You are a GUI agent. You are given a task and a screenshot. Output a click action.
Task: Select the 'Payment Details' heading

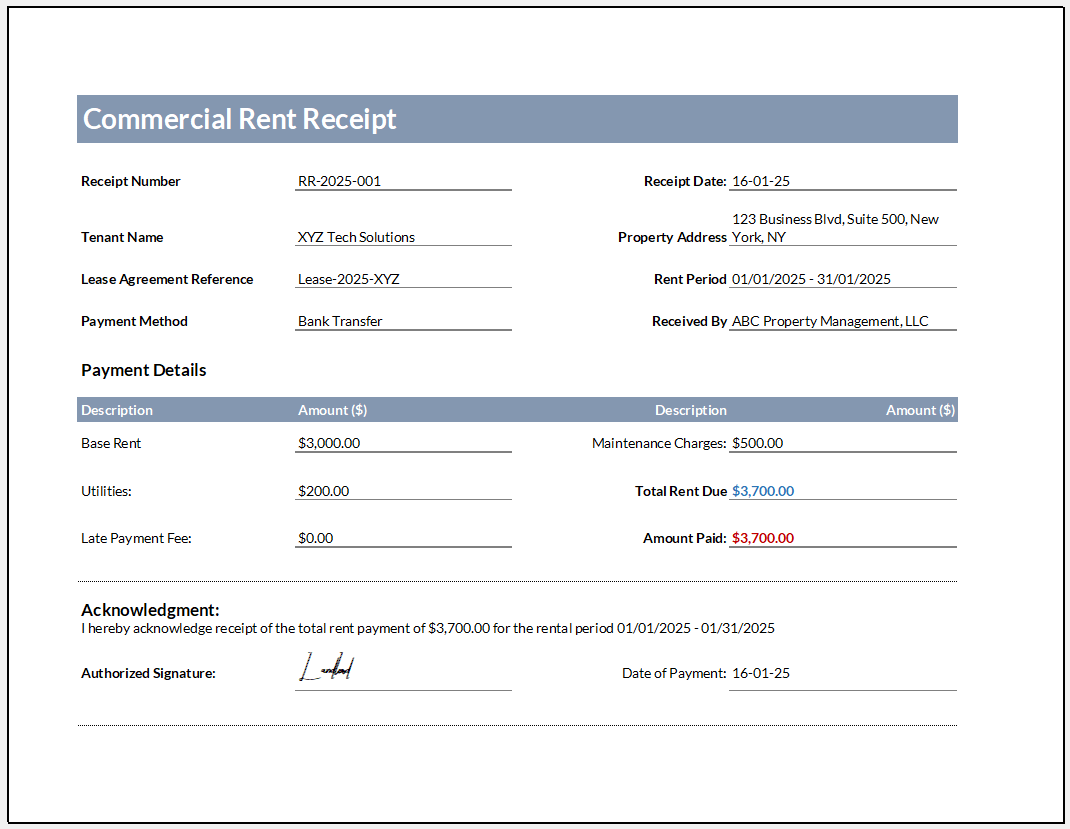143,370
